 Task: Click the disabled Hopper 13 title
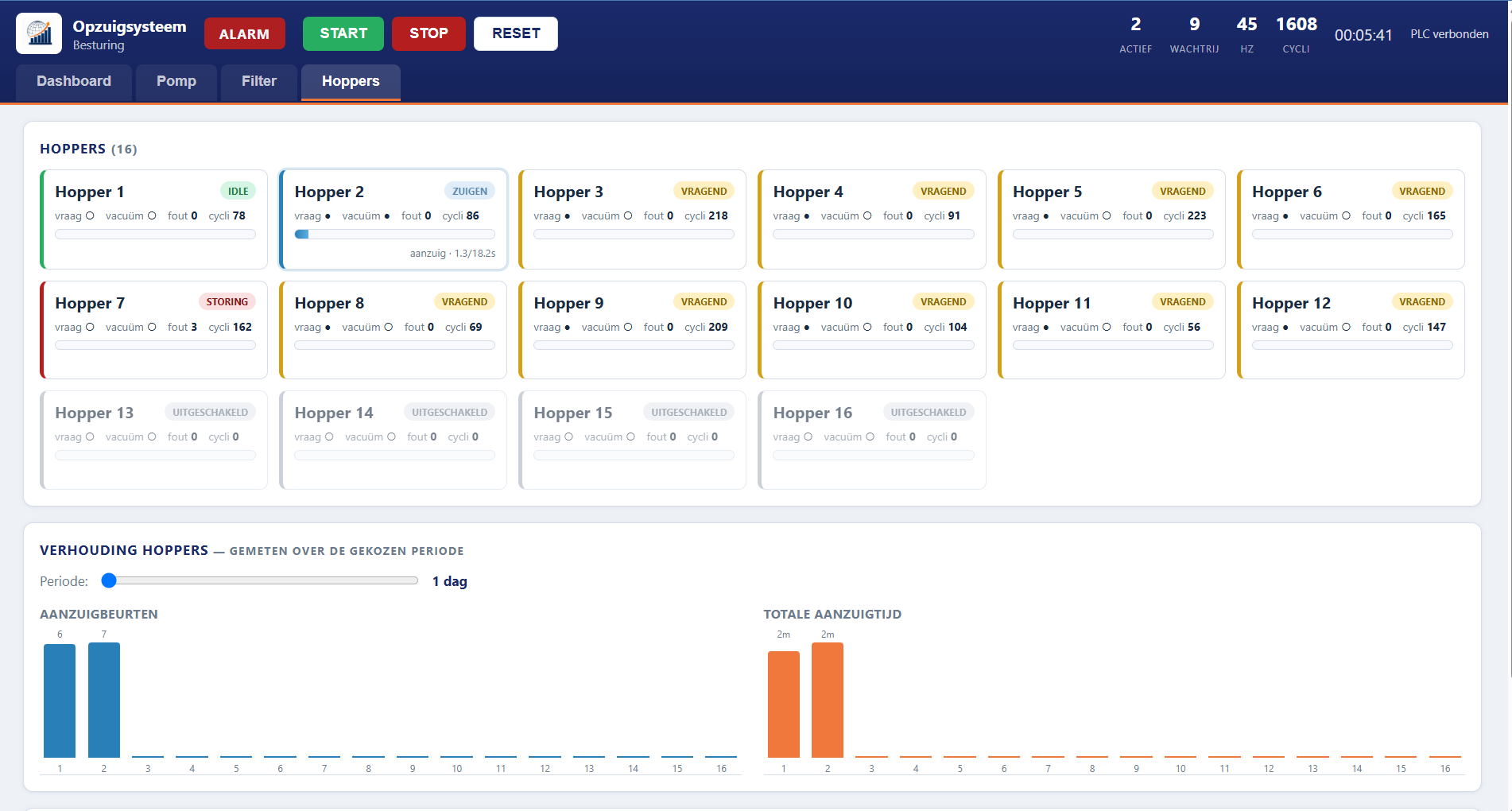(x=94, y=413)
